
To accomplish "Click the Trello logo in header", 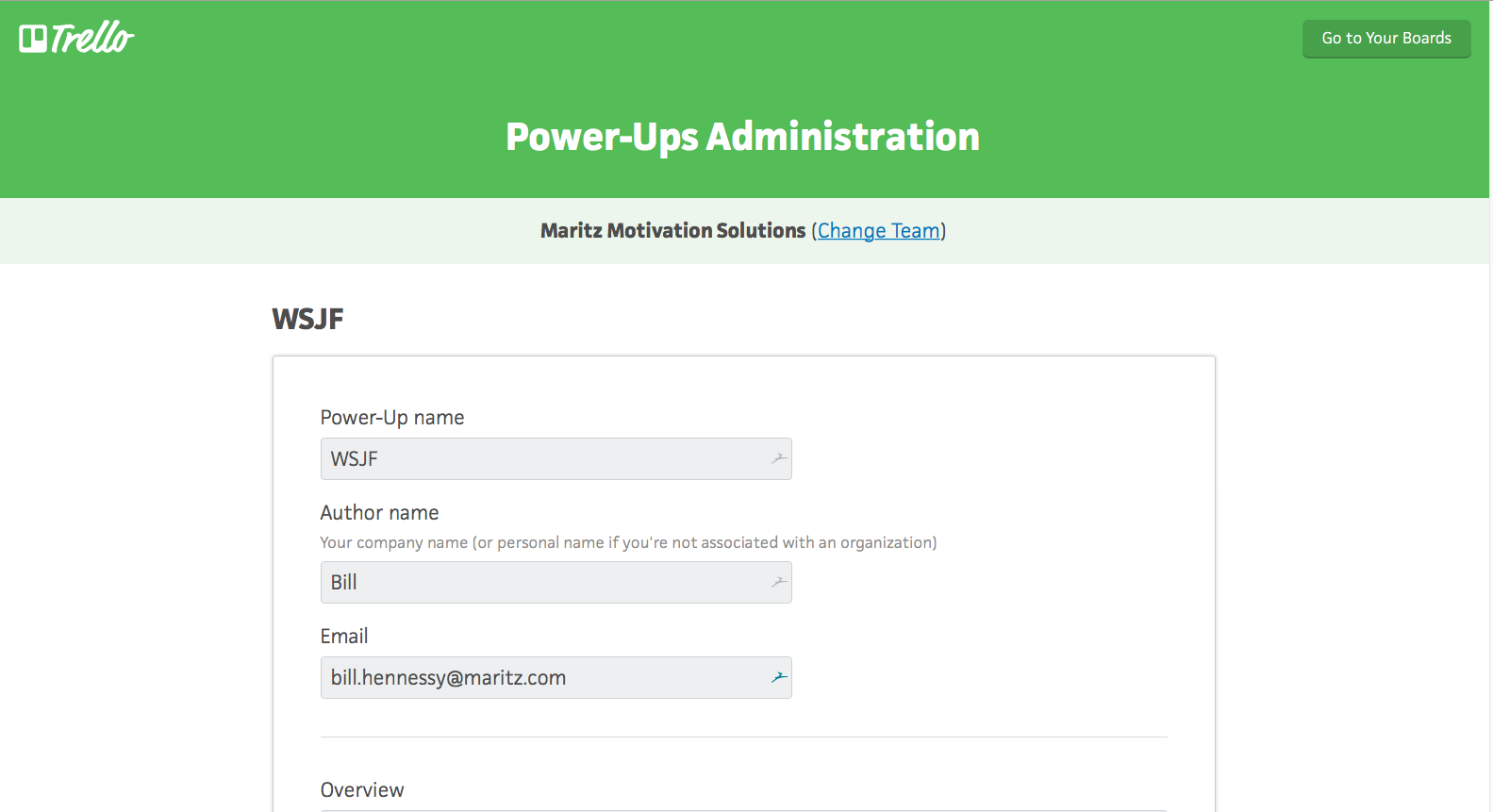I will 76,38.
